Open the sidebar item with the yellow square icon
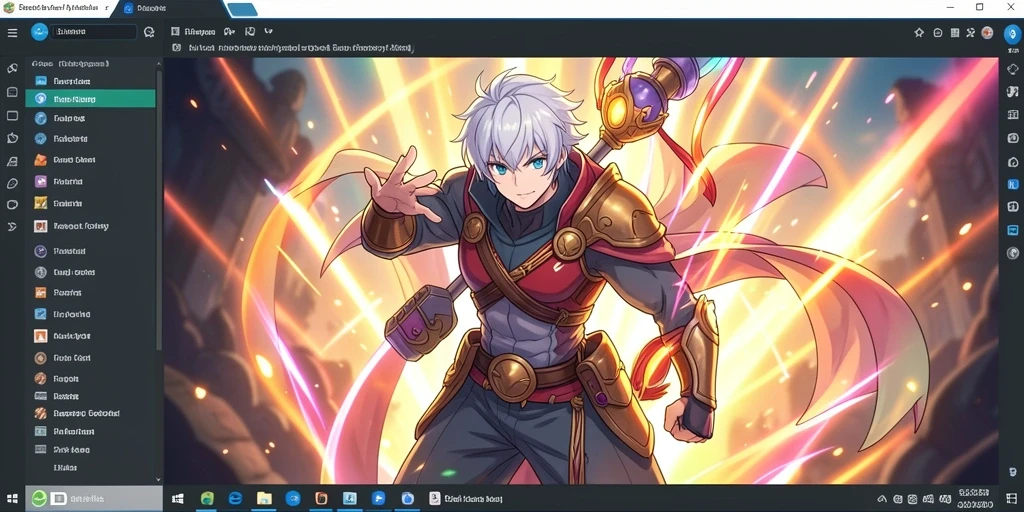Viewport: 1024px width, 512px height. (40, 203)
